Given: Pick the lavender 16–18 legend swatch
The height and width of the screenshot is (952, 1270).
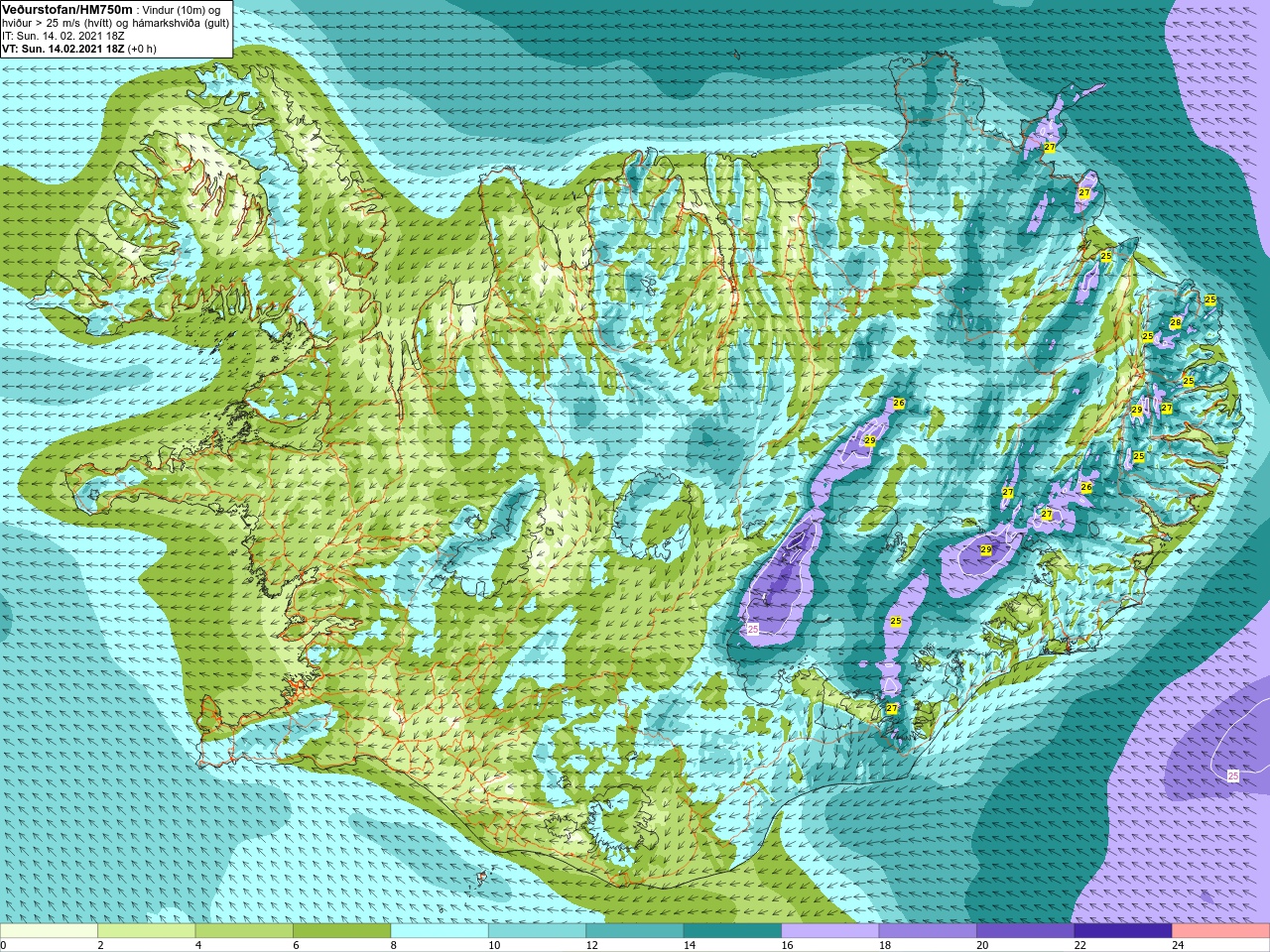Looking at the screenshot, I should (830, 931).
